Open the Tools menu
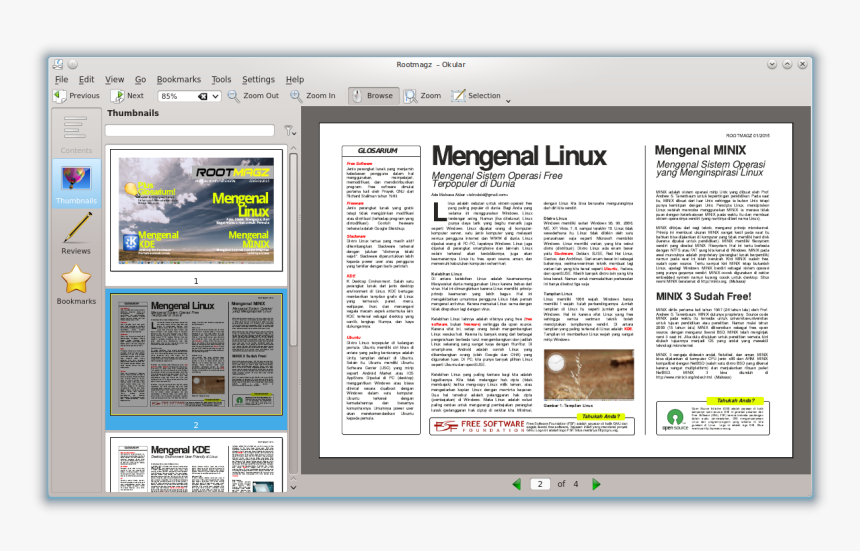Screen dimensions: 860x551 coord(221,79)
